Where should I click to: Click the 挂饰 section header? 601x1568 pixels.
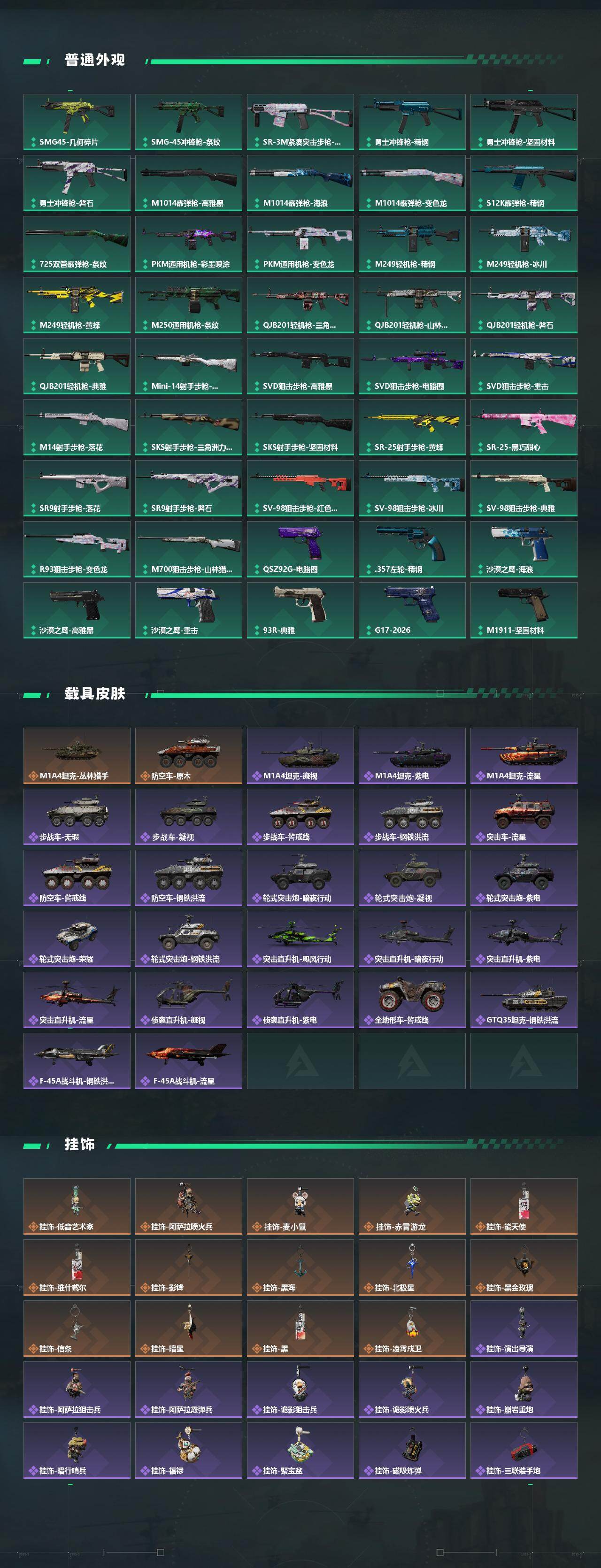point(80,1145)
